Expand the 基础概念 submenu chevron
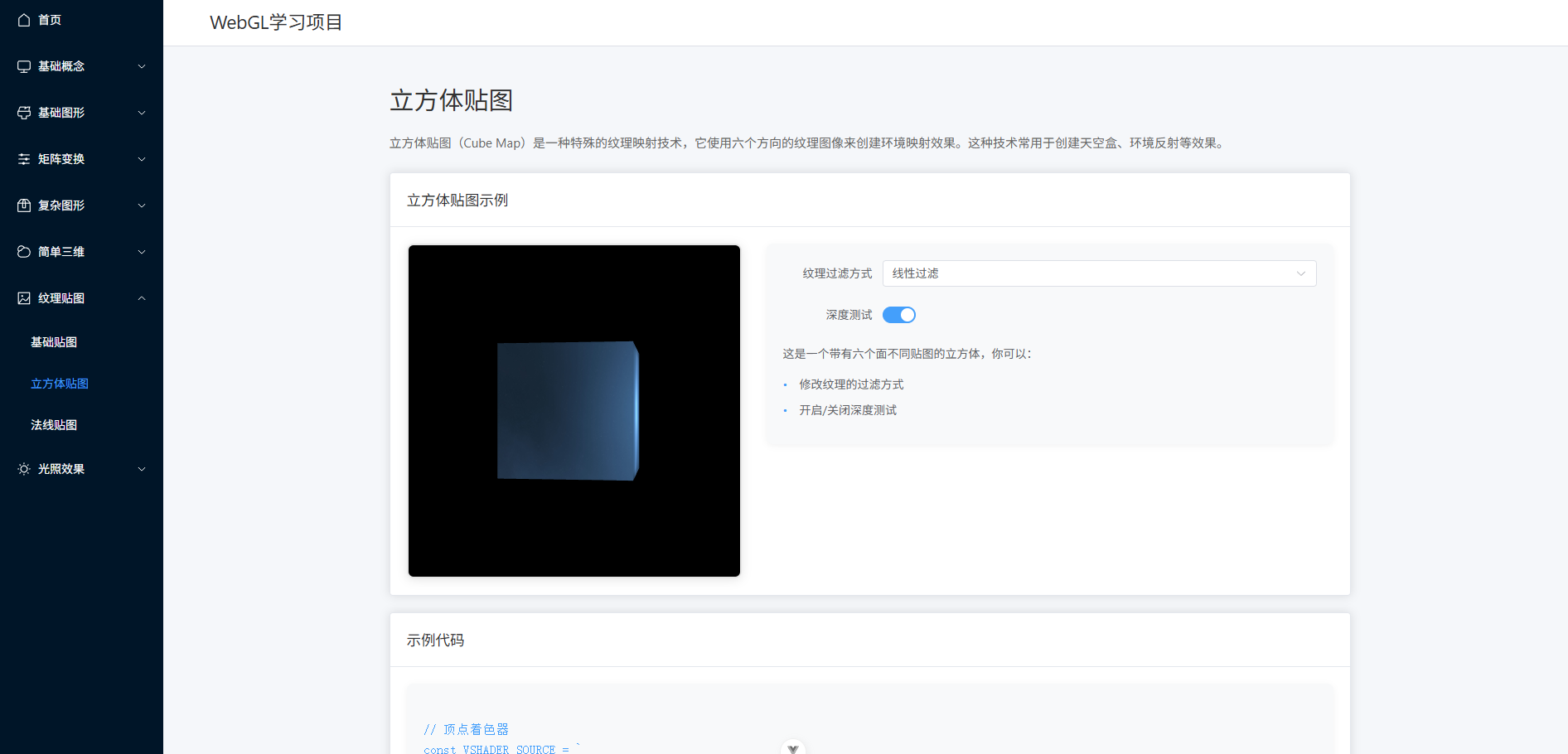 pyautogui.click(x=142, y=66)
